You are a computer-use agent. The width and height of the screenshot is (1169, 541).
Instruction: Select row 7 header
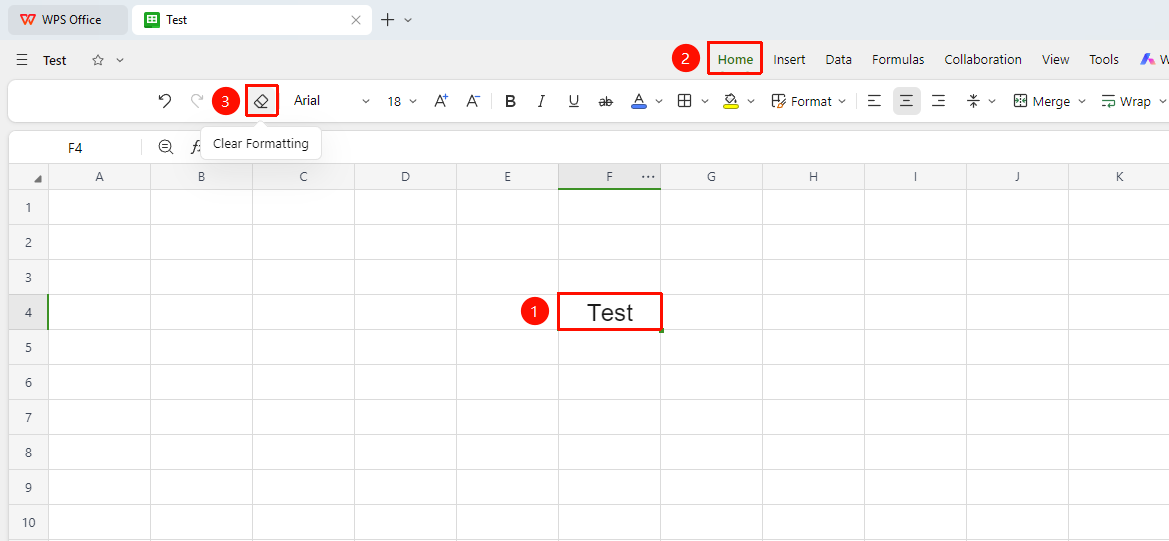(x=28, y=417)
